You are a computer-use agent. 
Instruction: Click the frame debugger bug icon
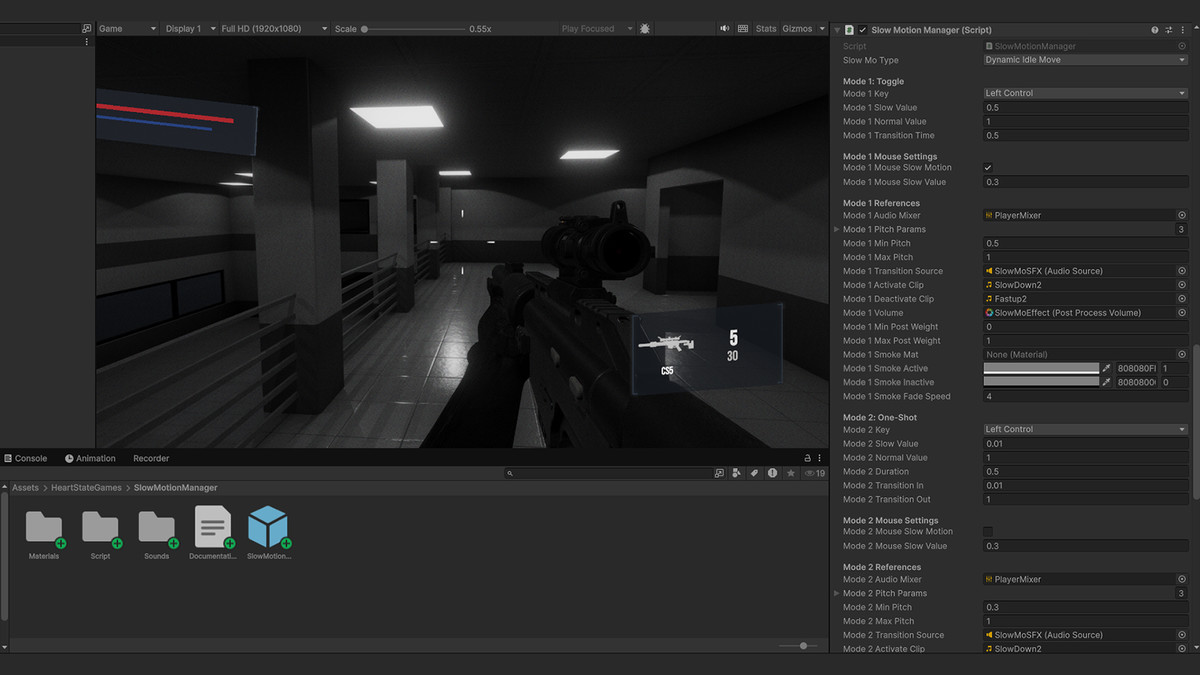[645, 29]
